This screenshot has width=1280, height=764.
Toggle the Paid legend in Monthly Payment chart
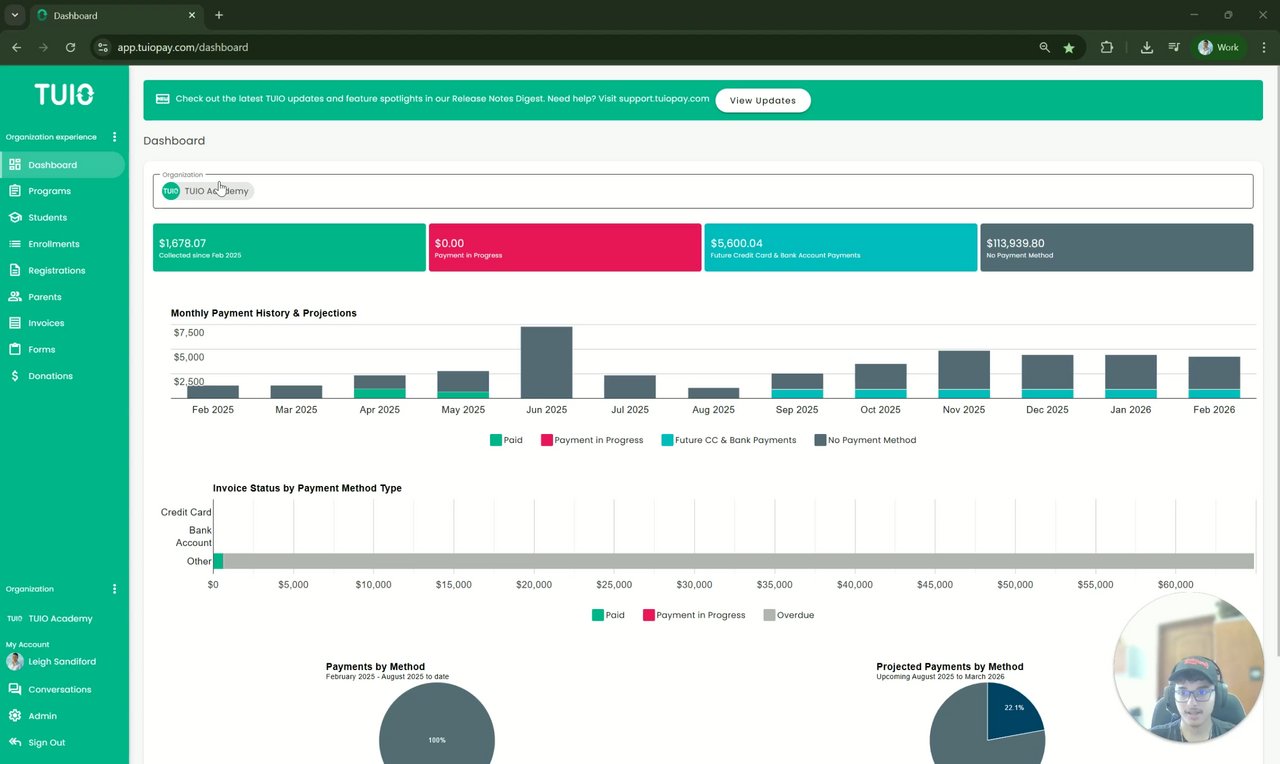tap(506, 440)
